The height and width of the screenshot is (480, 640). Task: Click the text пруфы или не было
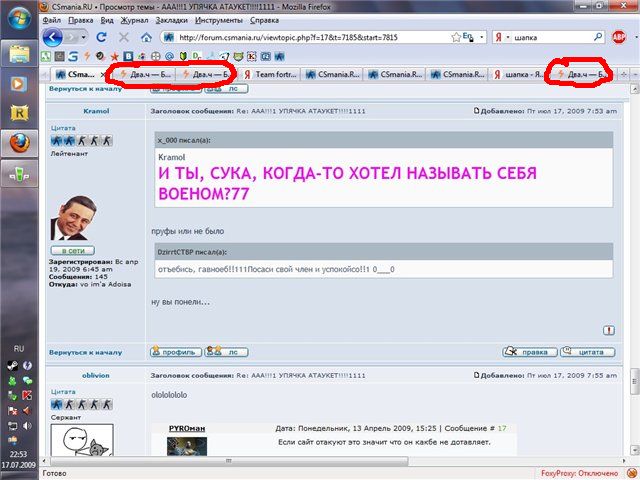pos(188,231)
